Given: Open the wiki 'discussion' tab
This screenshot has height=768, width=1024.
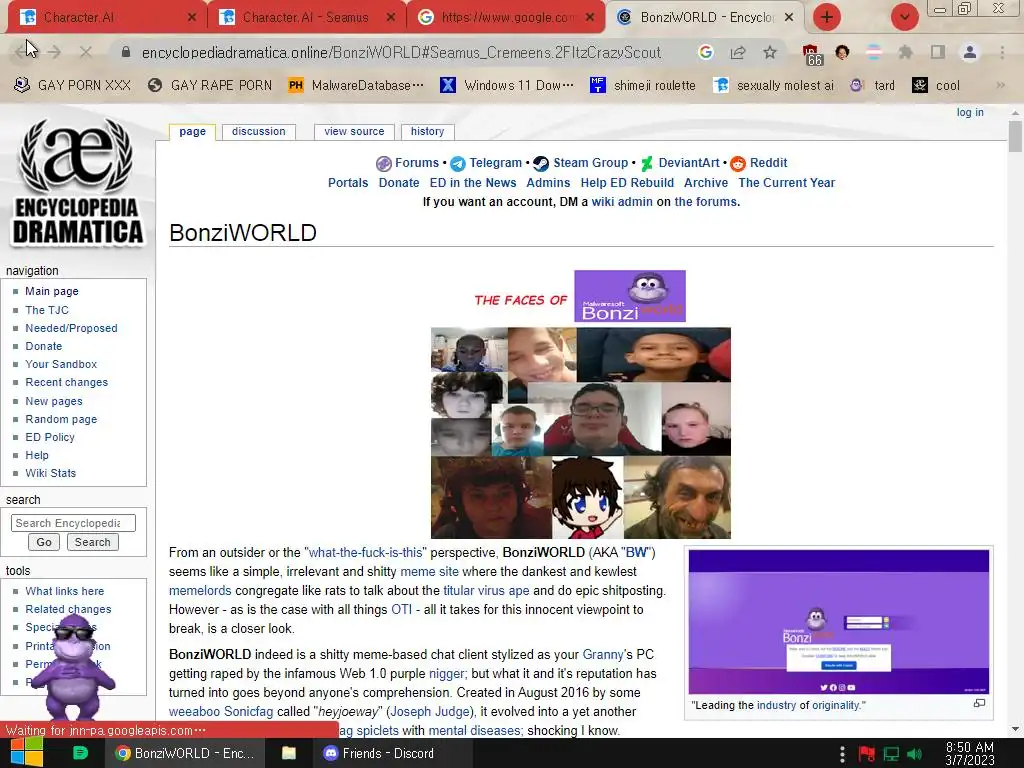Looking at the screenshot, I should 259,131.
